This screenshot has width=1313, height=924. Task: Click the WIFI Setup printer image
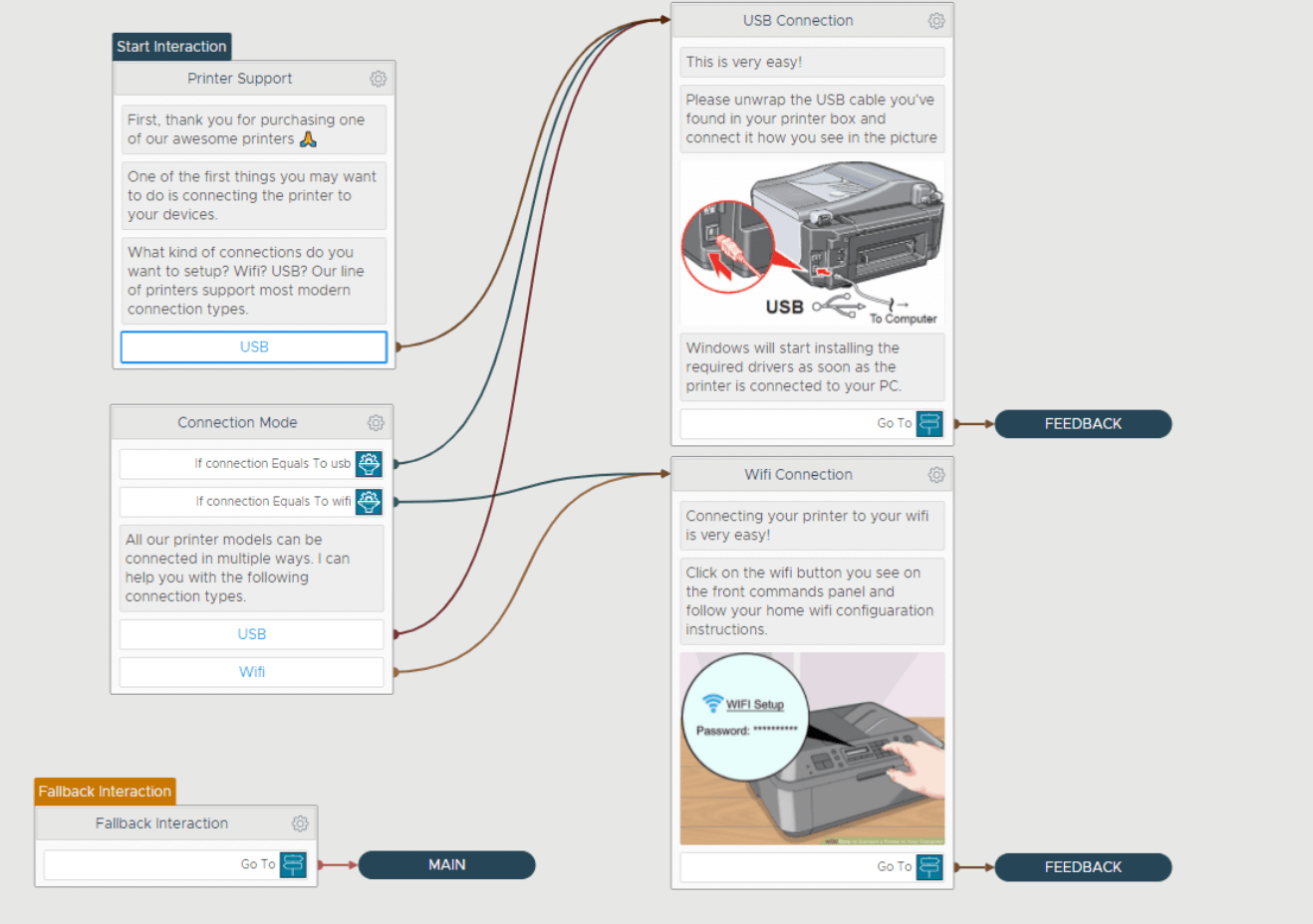pos(812,749)
